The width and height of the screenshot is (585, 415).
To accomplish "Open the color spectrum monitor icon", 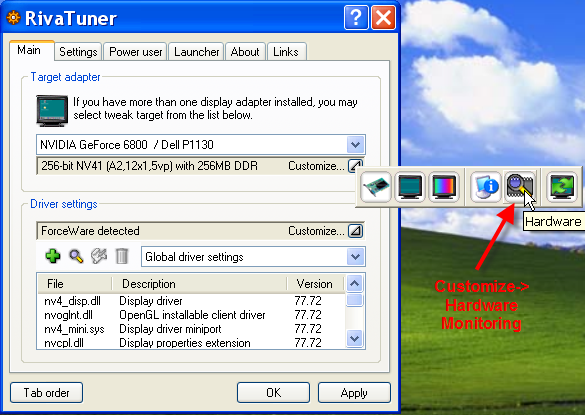I will [x=444, y=186].
